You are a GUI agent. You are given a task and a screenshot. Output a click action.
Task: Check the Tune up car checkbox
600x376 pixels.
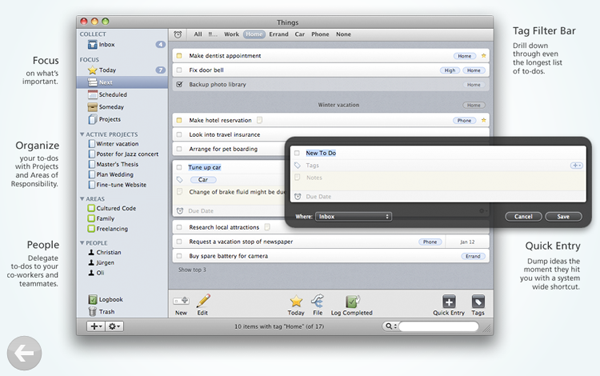(179, 168)
